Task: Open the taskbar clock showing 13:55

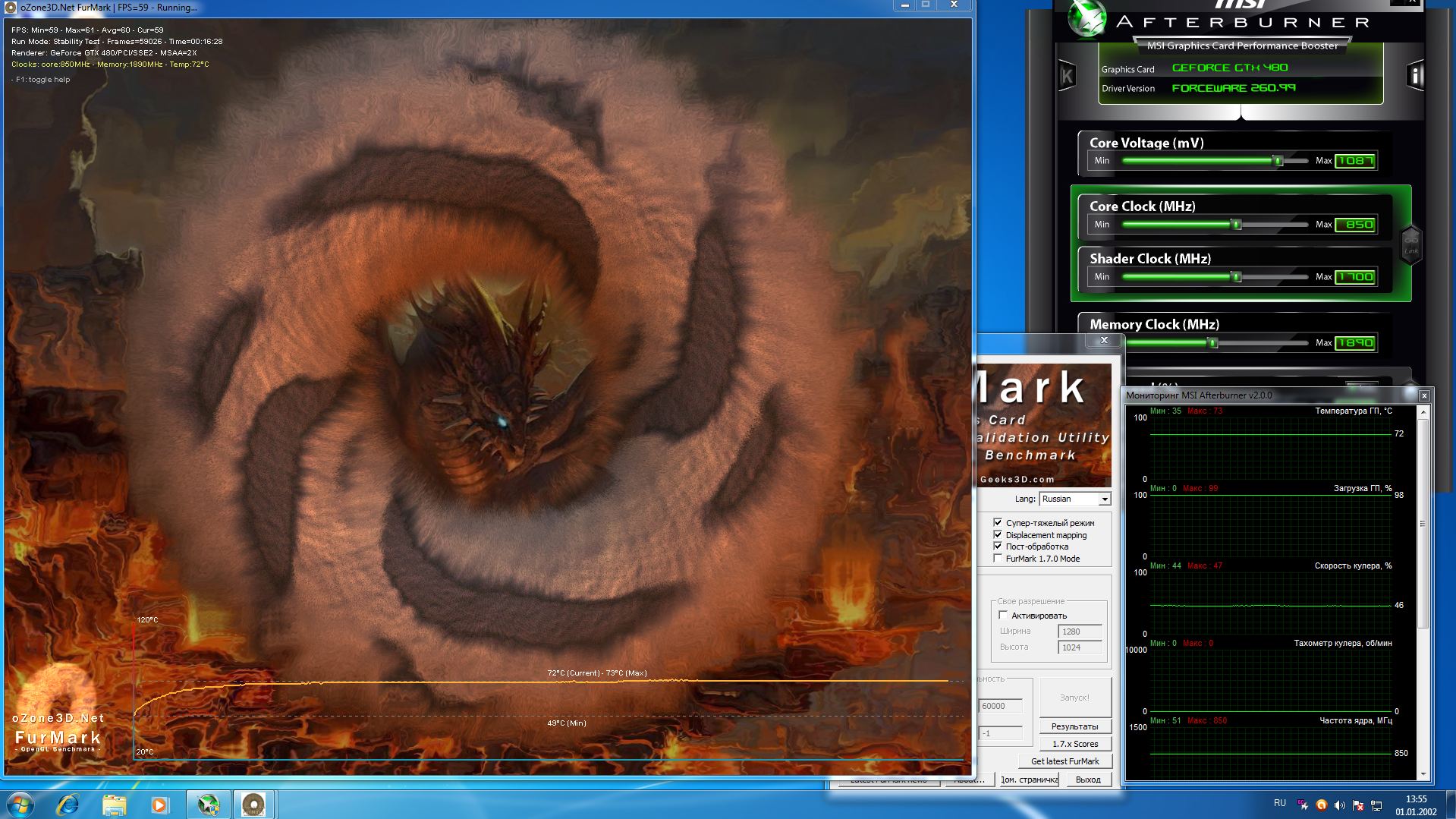Action: tap(1416, 805)
